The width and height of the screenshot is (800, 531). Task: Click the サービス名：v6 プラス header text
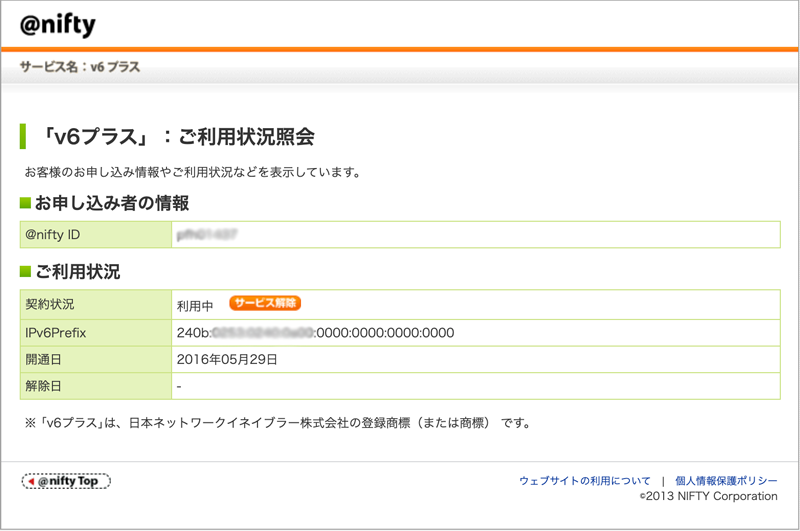pos(80,67)
